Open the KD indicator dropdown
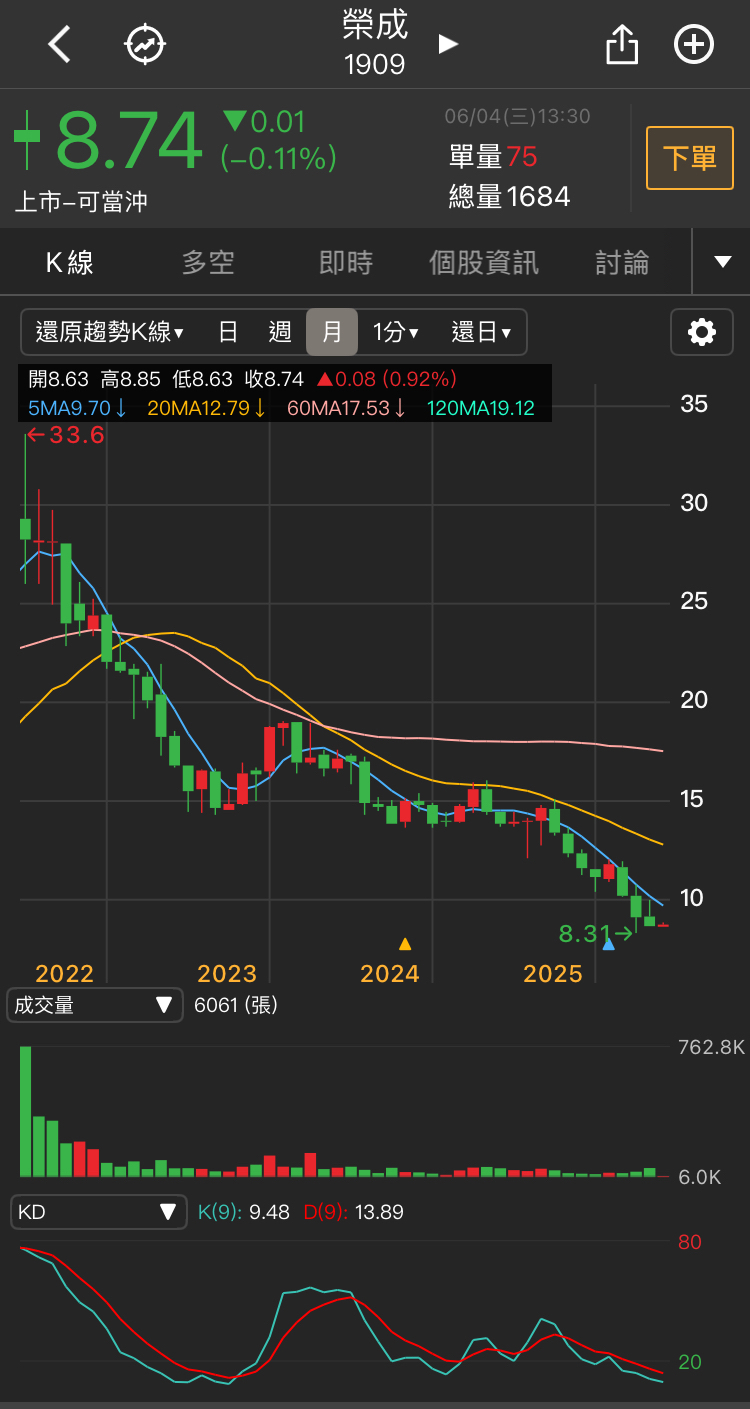Viewport: 750px width, 1409px height. [98, 1212]
